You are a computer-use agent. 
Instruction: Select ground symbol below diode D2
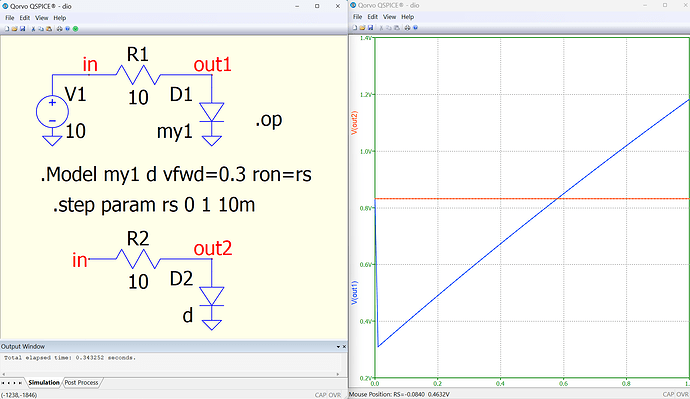point(212,325)
